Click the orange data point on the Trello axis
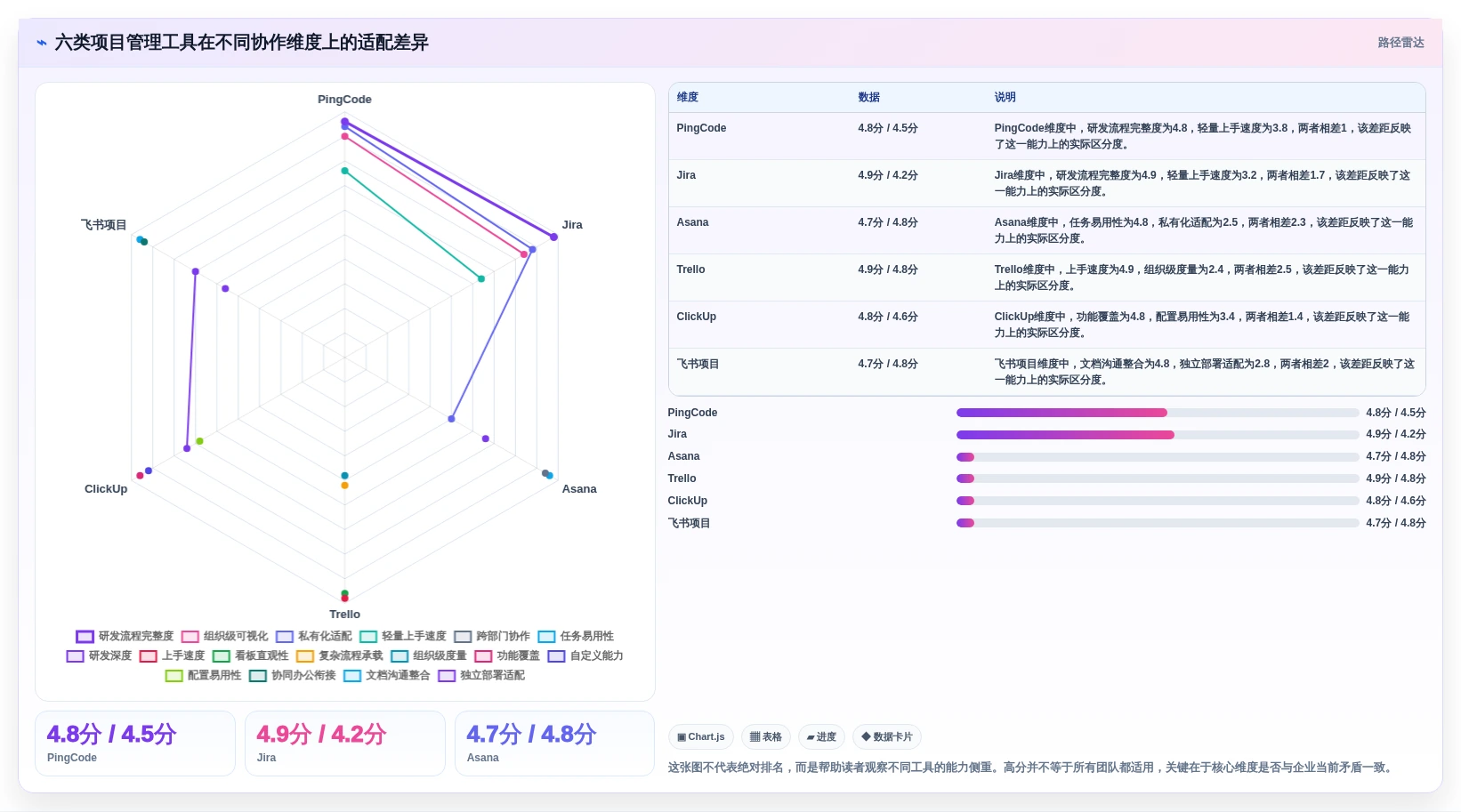 [344, 486]
